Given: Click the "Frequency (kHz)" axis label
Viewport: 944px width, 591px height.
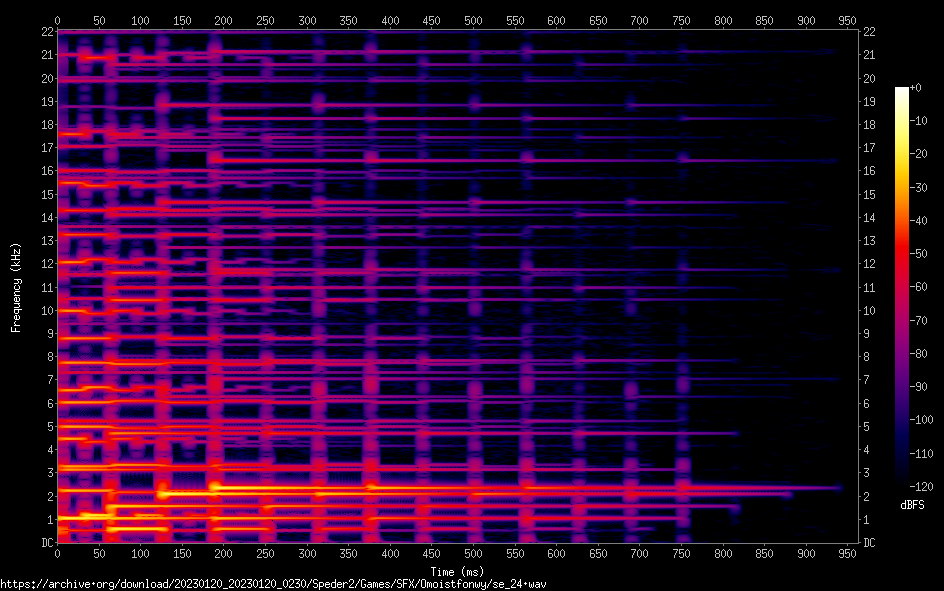Looking at the screenshot, I should (16, 287).
